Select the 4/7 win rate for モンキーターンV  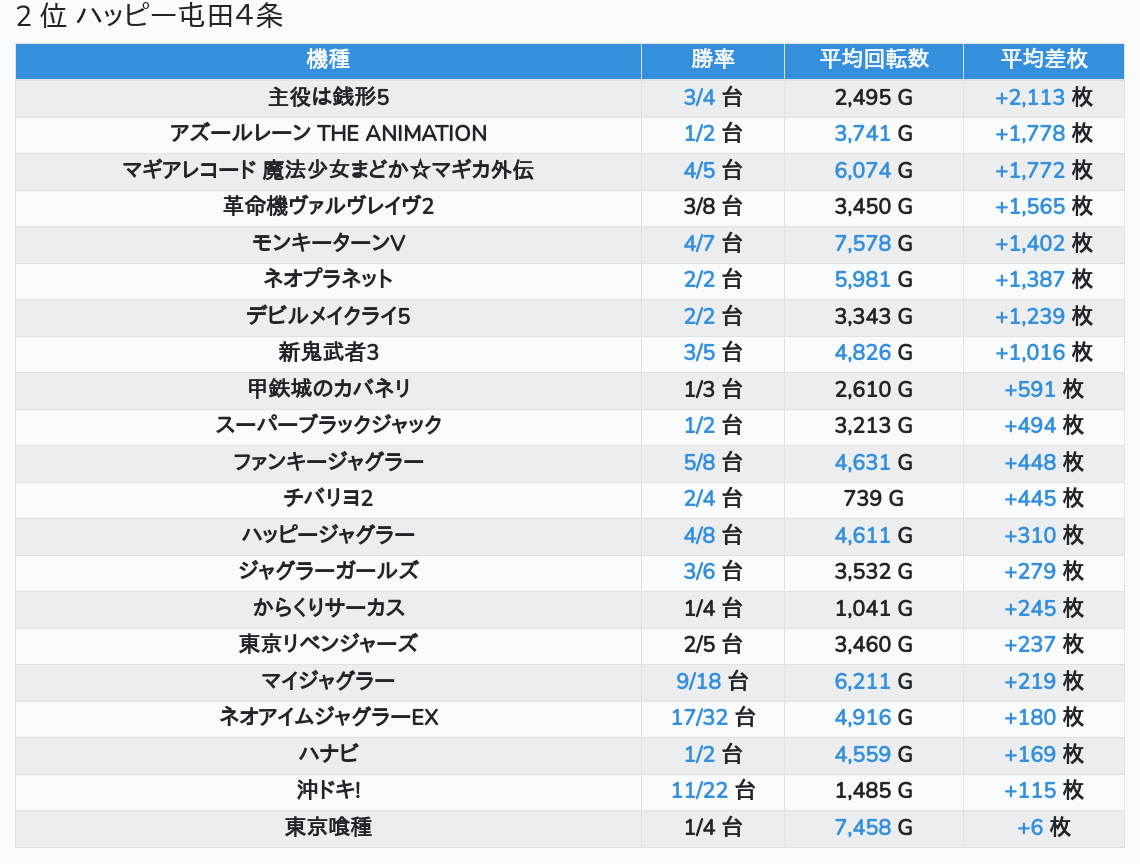(699, 244)
